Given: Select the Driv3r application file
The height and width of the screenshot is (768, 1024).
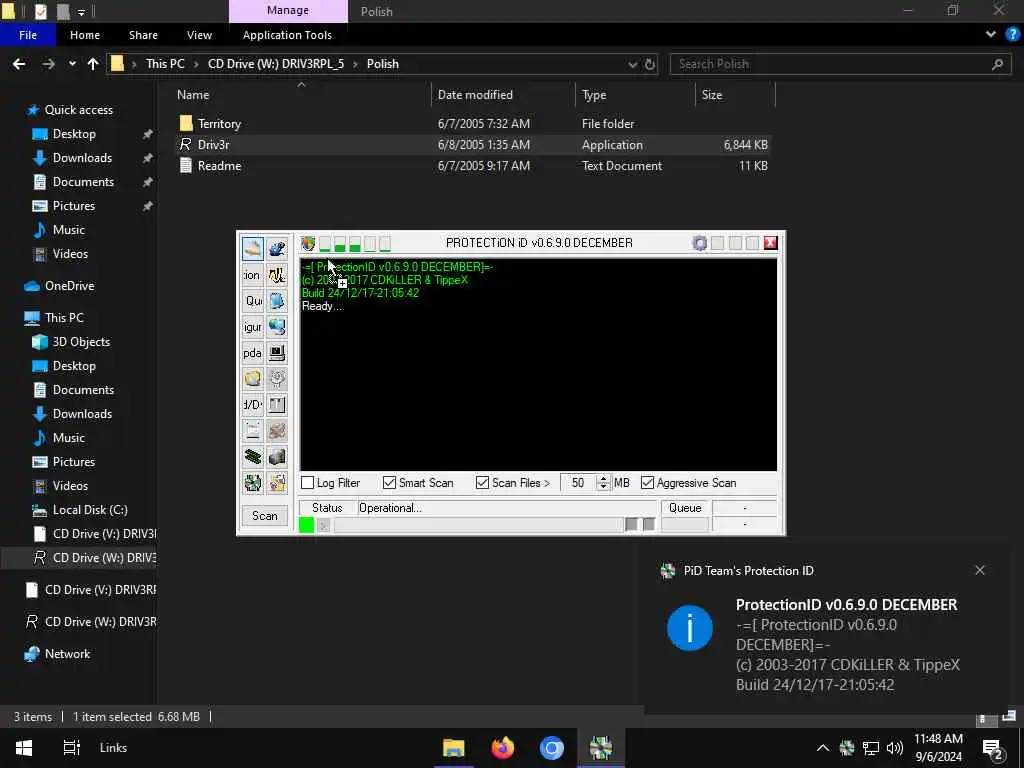Looking at the screenshot, I should [x=473, y=144].
